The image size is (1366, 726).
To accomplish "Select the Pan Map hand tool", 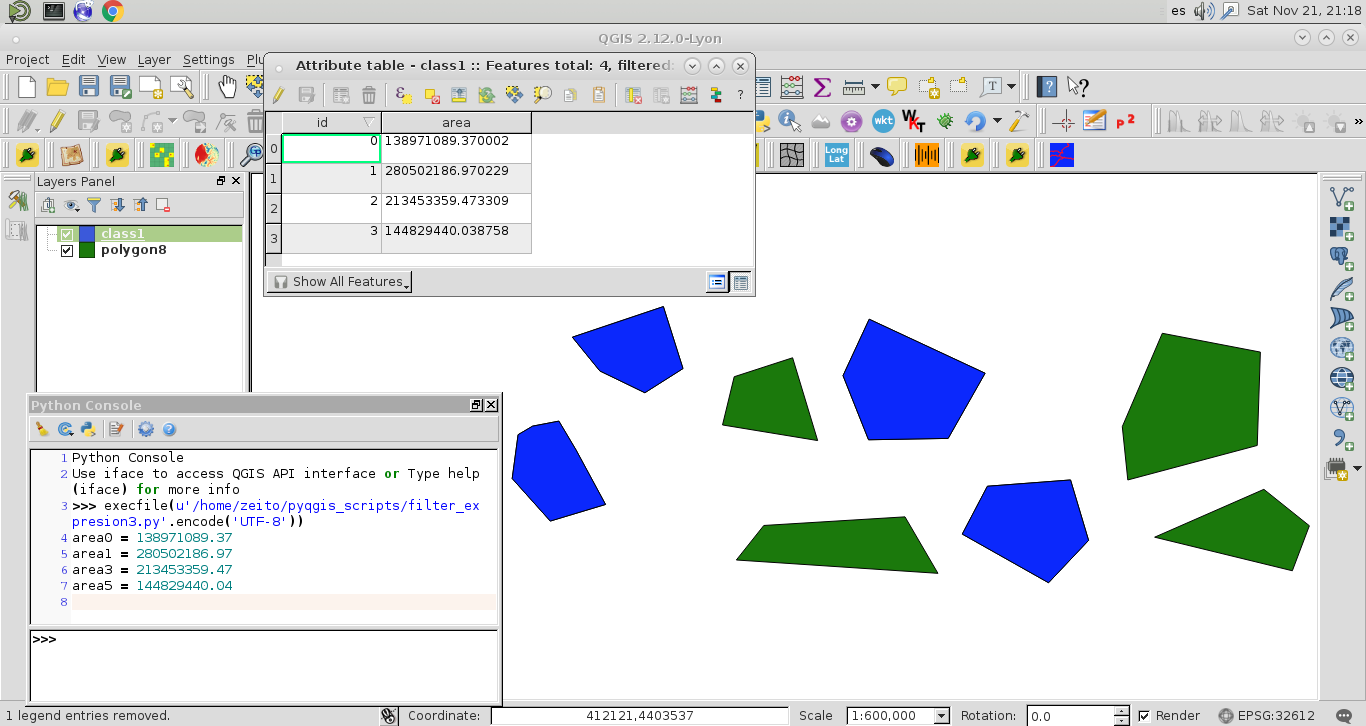I will point(227,87).
